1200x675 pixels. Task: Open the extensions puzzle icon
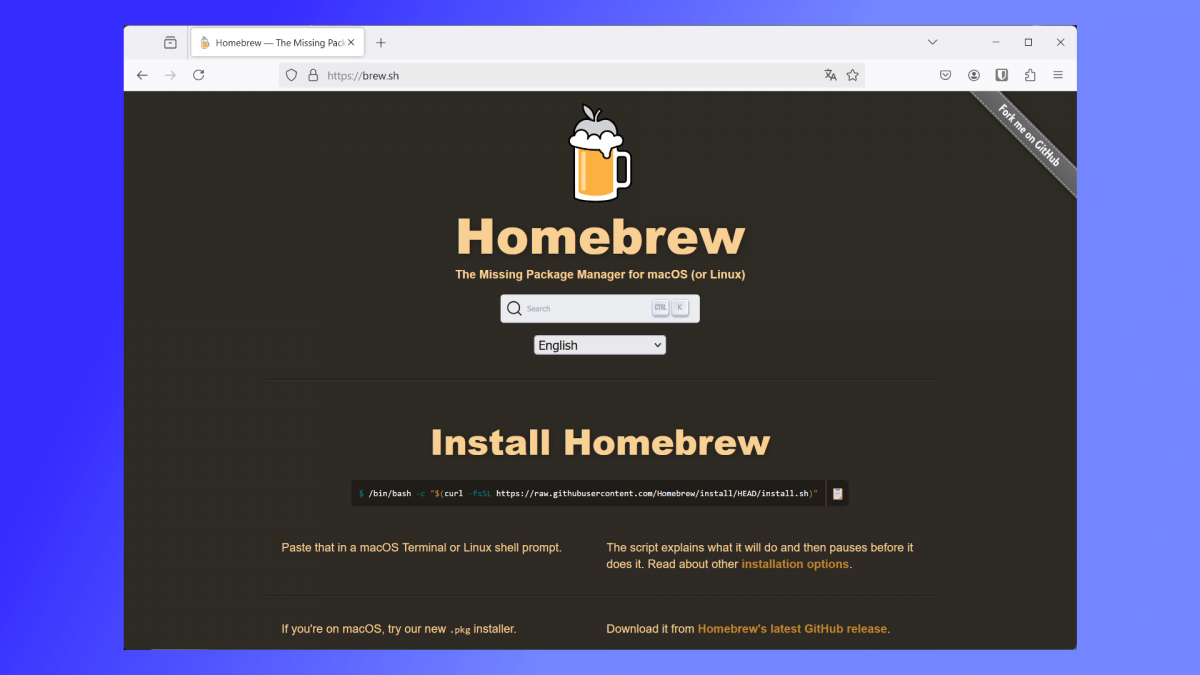(x=1030, y=75)
